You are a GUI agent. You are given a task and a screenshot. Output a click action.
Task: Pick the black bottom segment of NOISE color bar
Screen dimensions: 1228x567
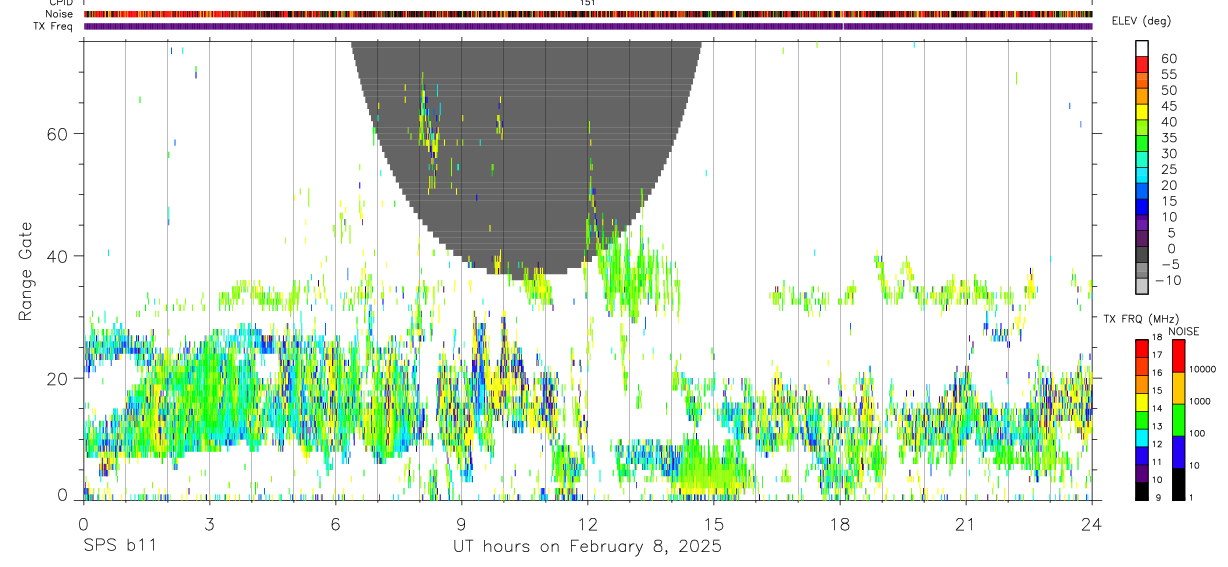1178,484
